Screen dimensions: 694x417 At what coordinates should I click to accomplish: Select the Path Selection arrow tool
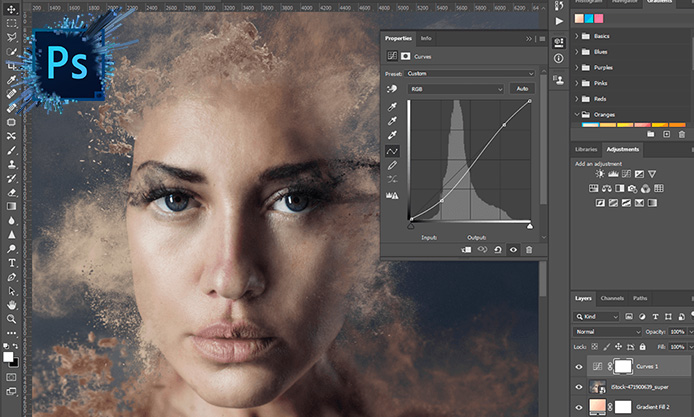(x=12, y=291)
